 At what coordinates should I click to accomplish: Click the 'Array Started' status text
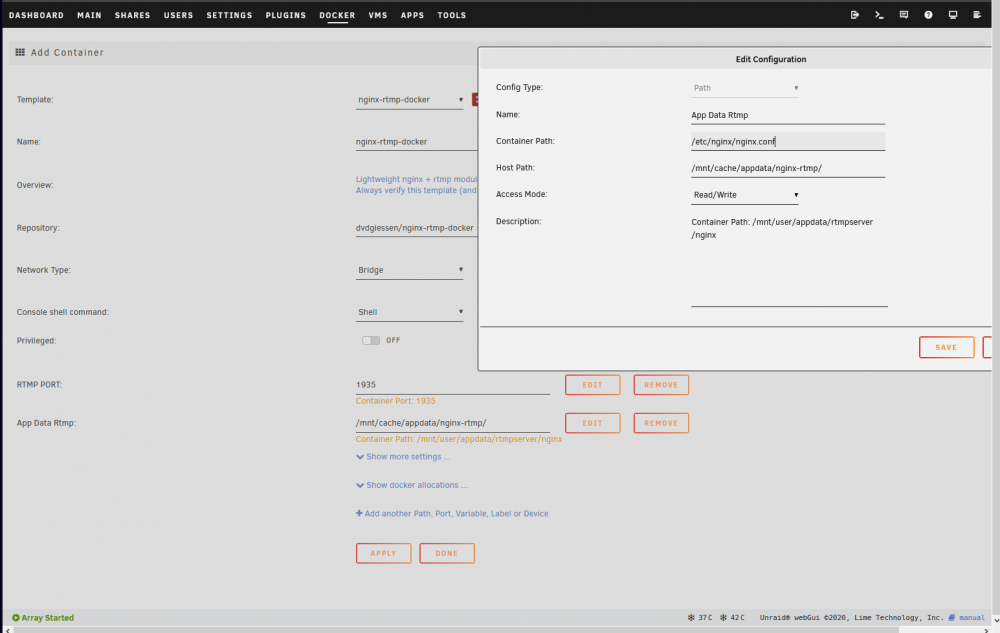click(x=48, y=618)
